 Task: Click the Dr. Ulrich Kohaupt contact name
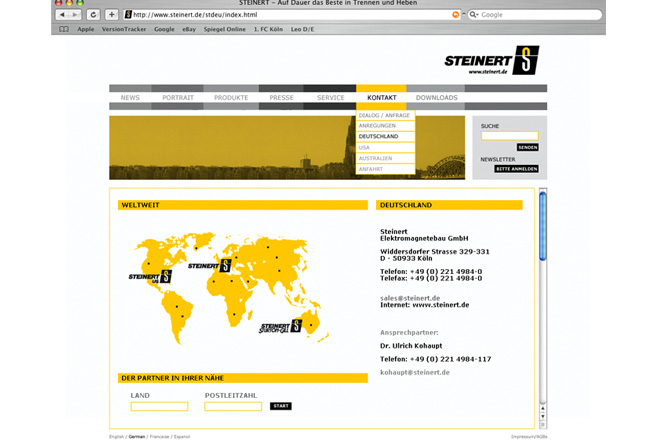tap(411, 346)
